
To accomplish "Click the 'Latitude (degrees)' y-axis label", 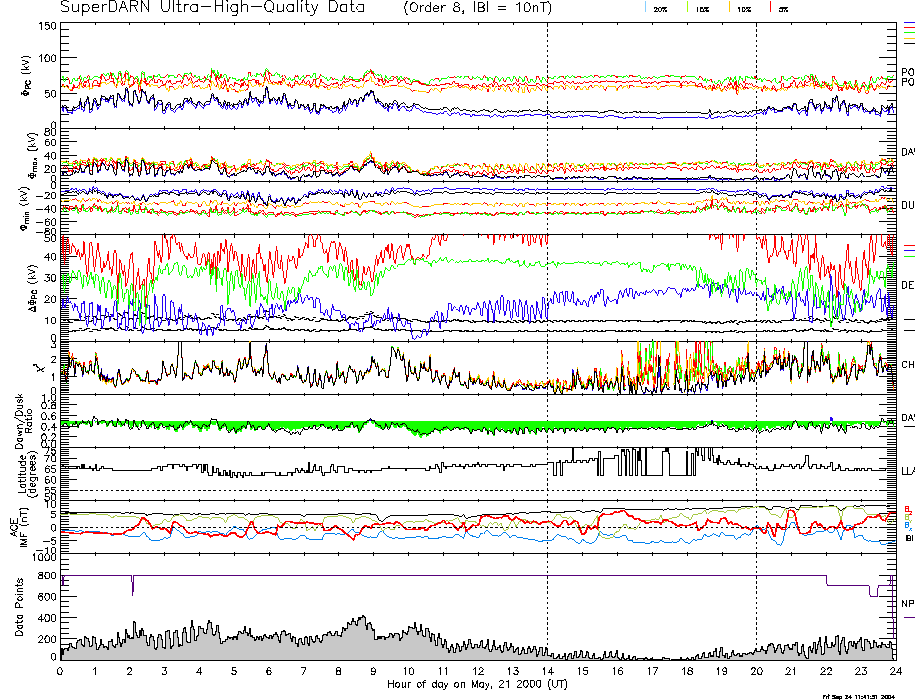I will pyautogui.click(x=20, y=470).
